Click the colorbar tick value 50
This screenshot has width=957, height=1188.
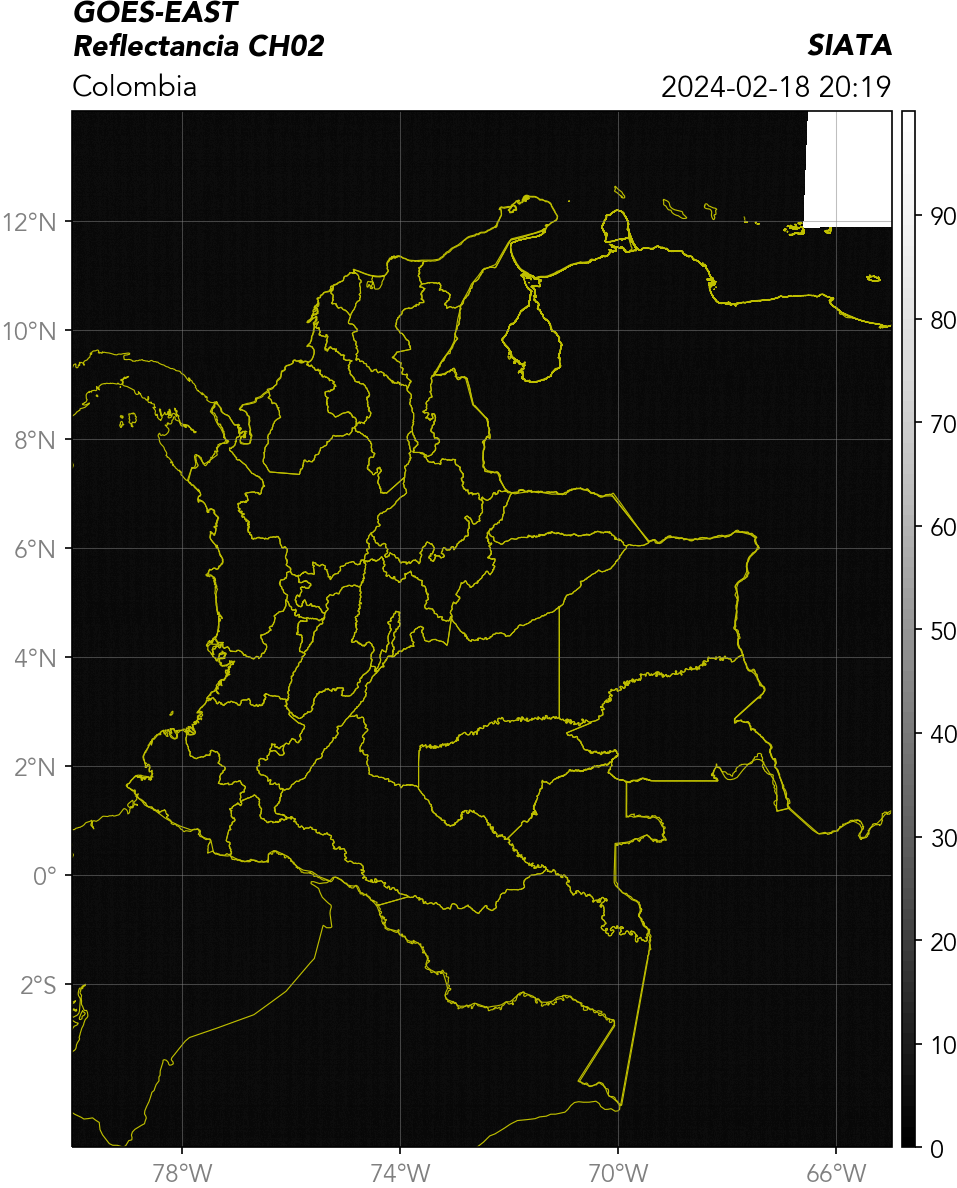point(943,631)
